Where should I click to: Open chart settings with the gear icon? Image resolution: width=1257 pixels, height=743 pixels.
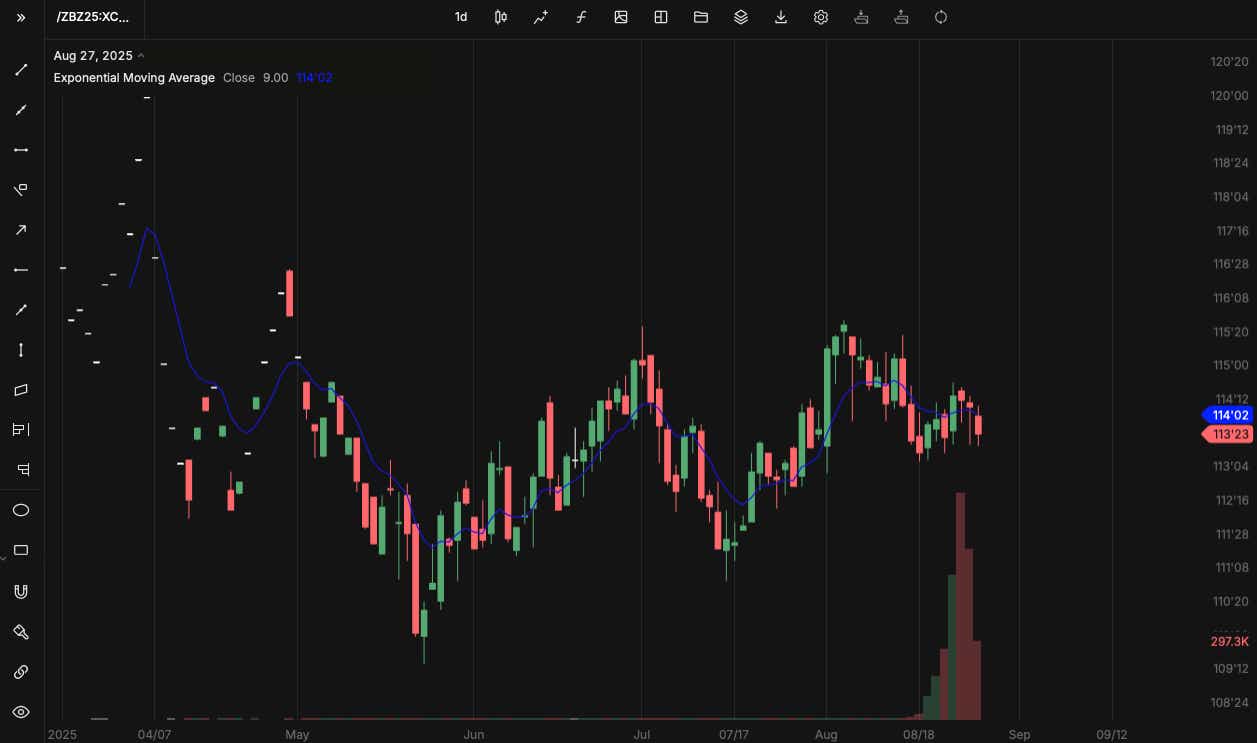[821, 17]
